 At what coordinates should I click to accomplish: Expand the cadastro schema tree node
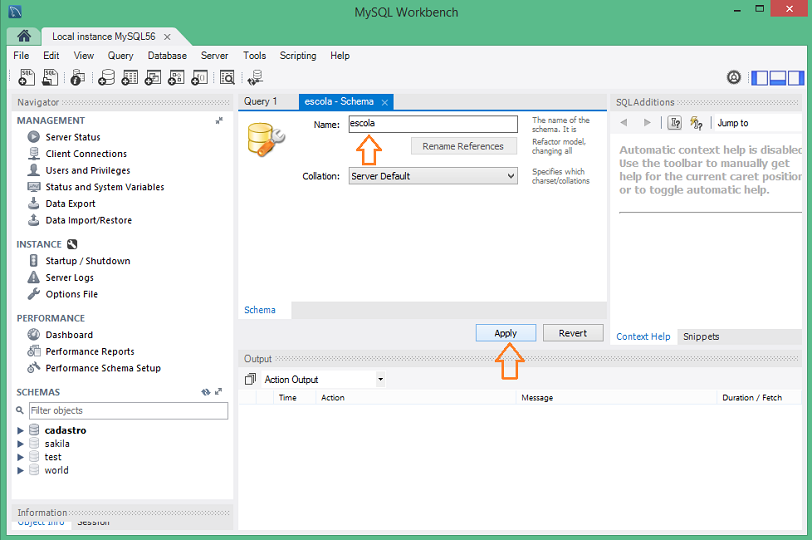(20, 430)
